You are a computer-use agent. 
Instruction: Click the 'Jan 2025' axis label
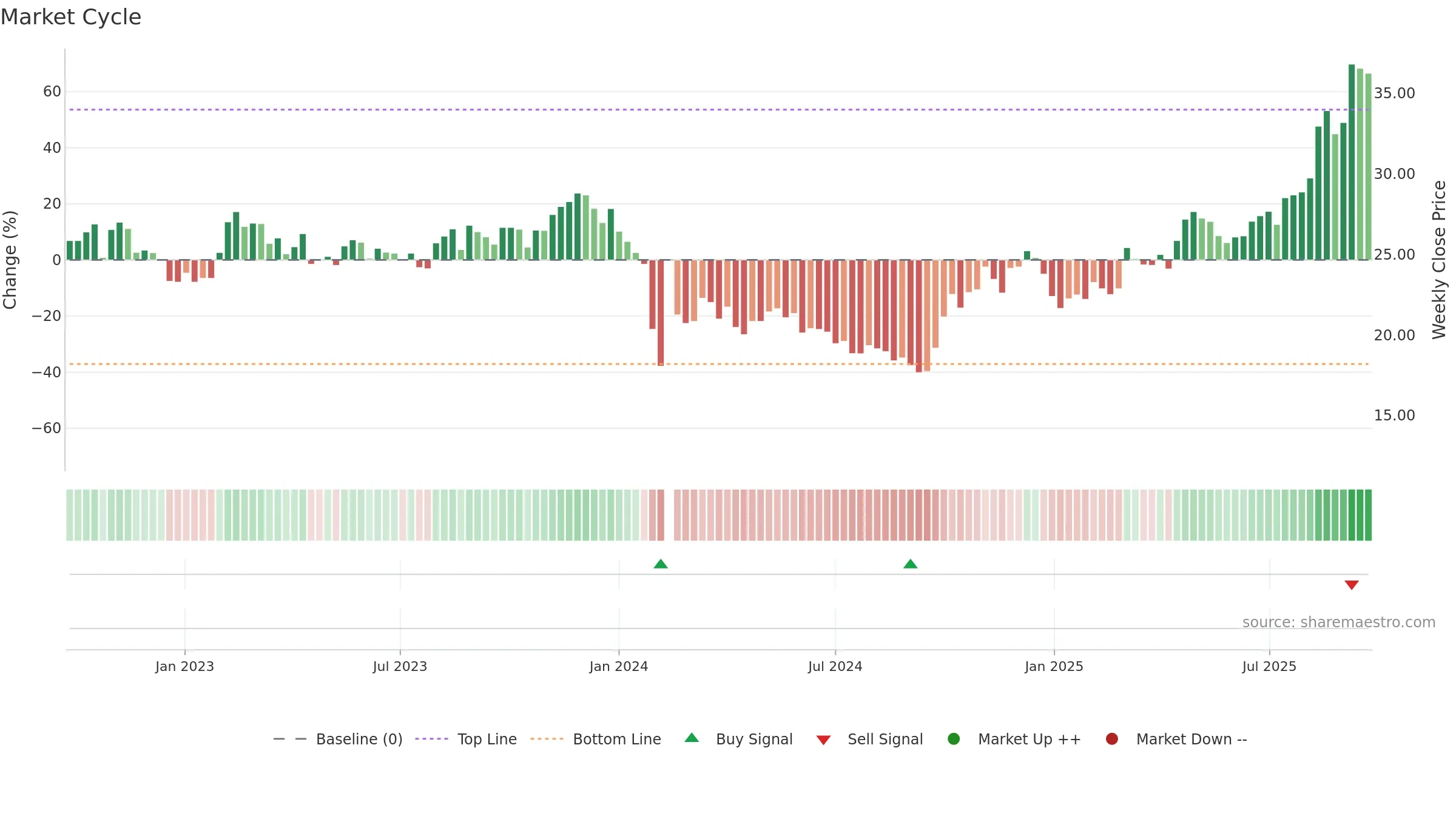(x=1054, y=667)
